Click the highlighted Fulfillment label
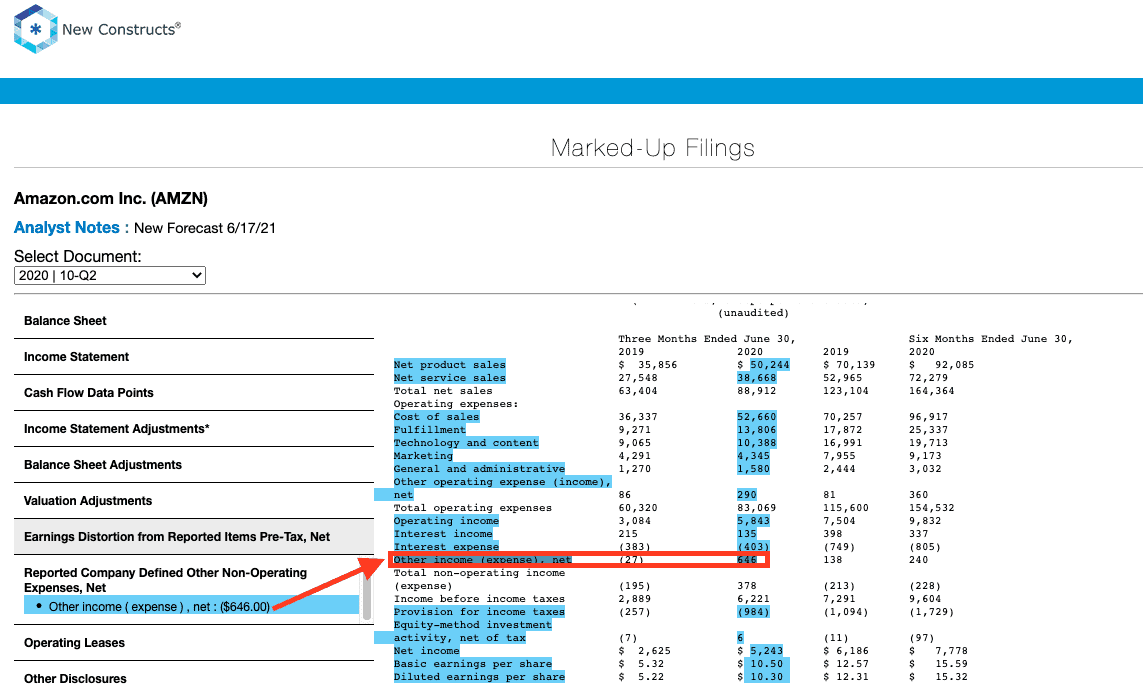This screenshot has height=685, width=1143. [429, 430]
